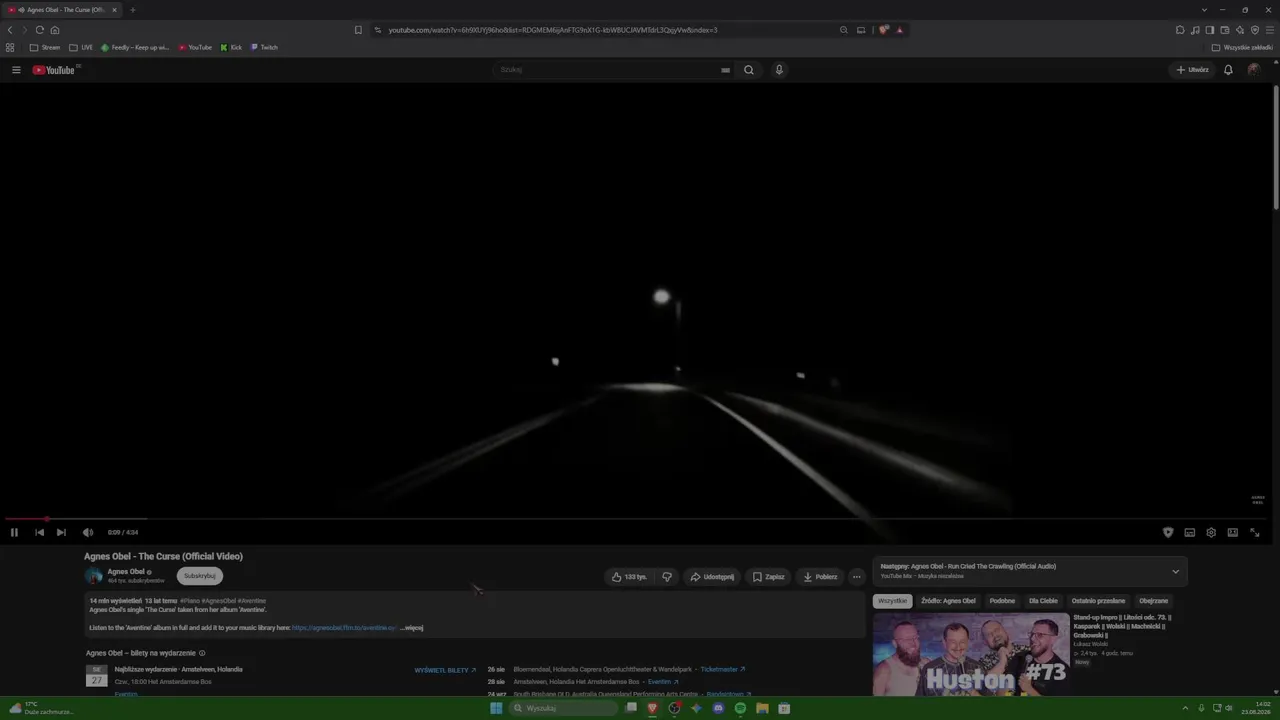Open Wszystkie zakładki bookmarks folder
1280x720 pixels.
1242,47
